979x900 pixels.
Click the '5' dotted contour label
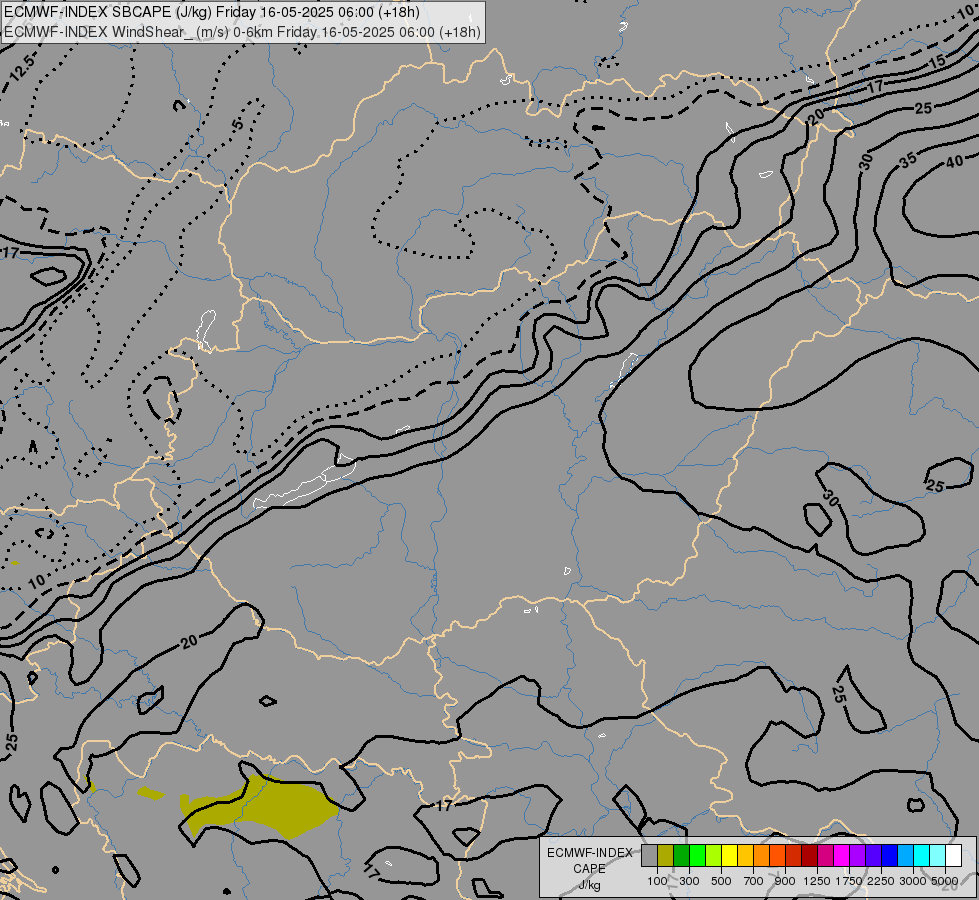[237, 124]
